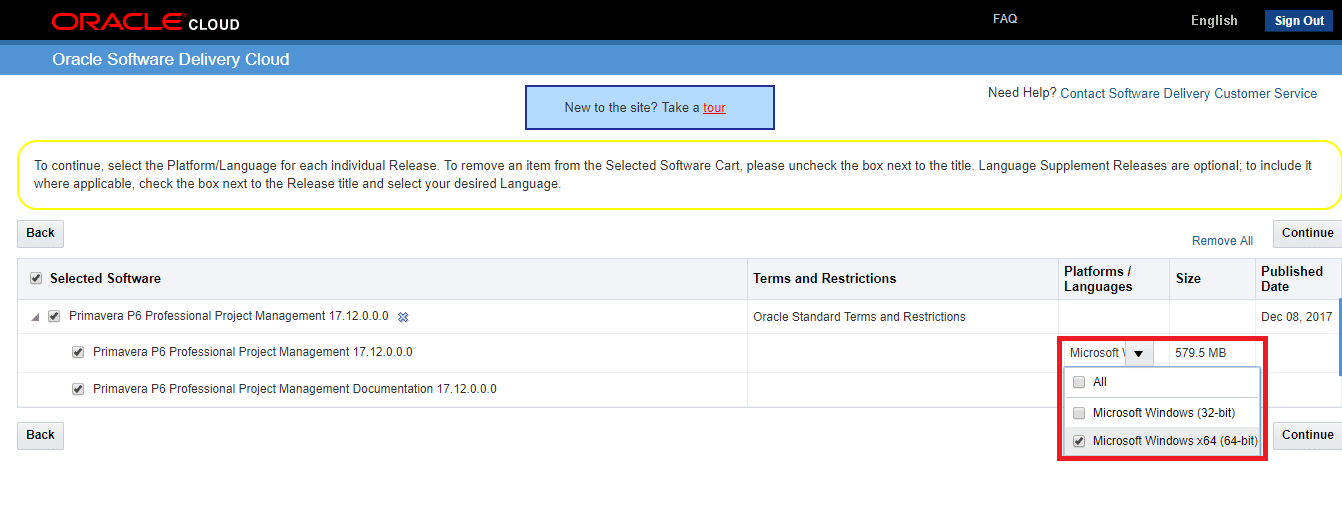This screenshot has height=520, width=1342.
Task: Click the Oracle Cloud logo
Action: tap(146, 22)
